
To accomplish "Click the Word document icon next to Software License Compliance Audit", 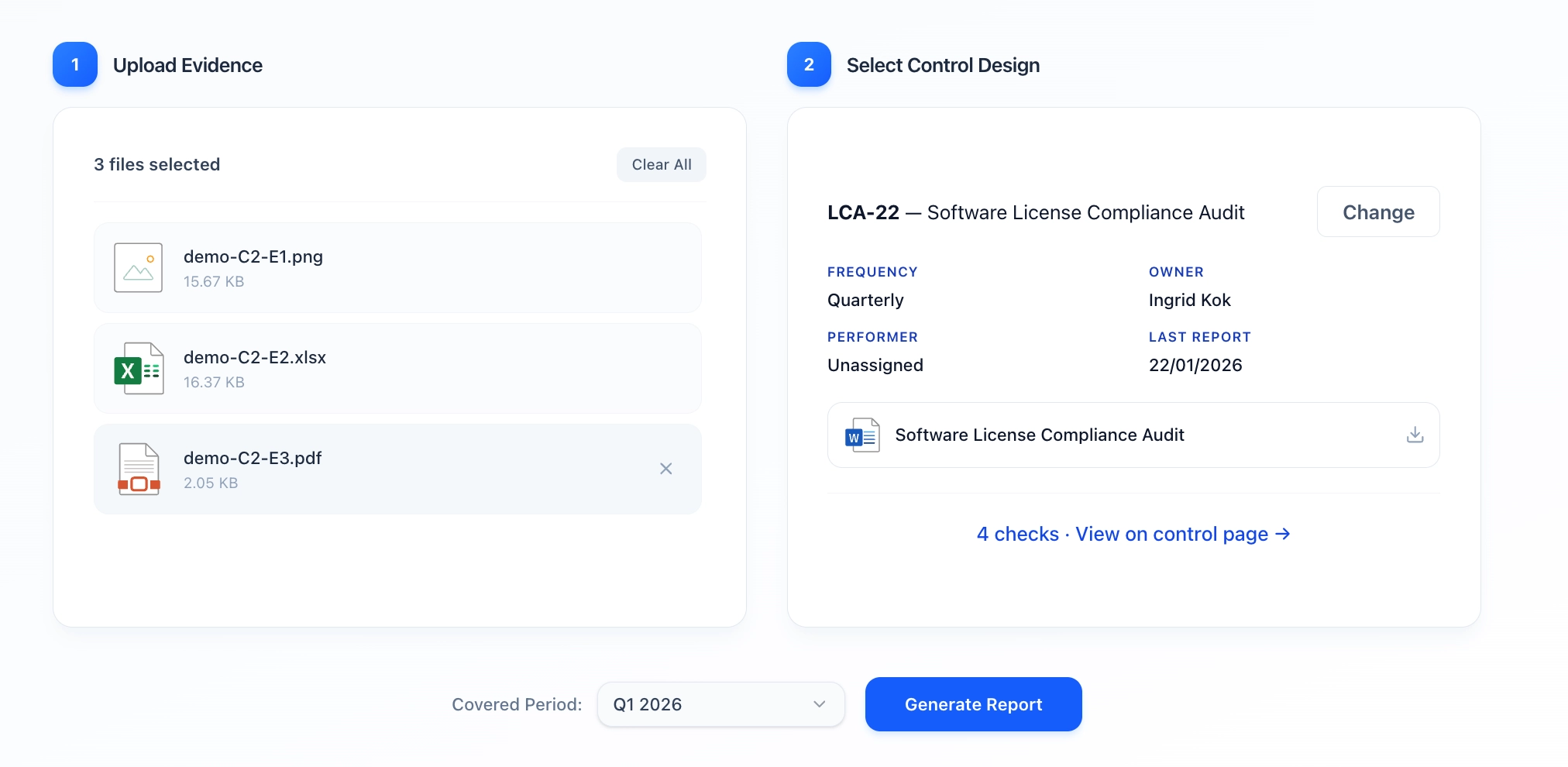I will (861, 435).
